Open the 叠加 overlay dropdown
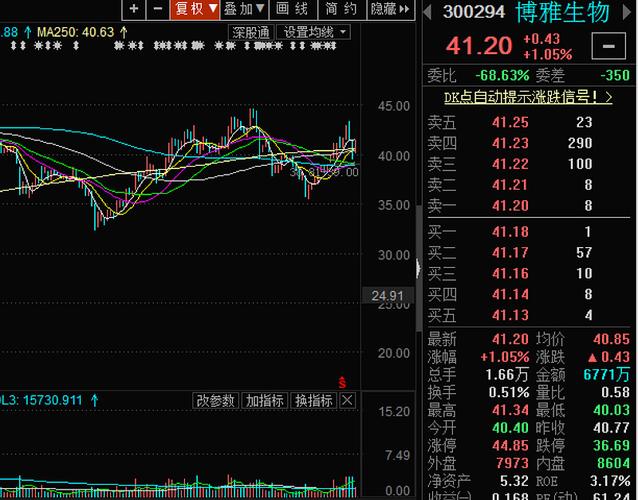 (244, 9)
